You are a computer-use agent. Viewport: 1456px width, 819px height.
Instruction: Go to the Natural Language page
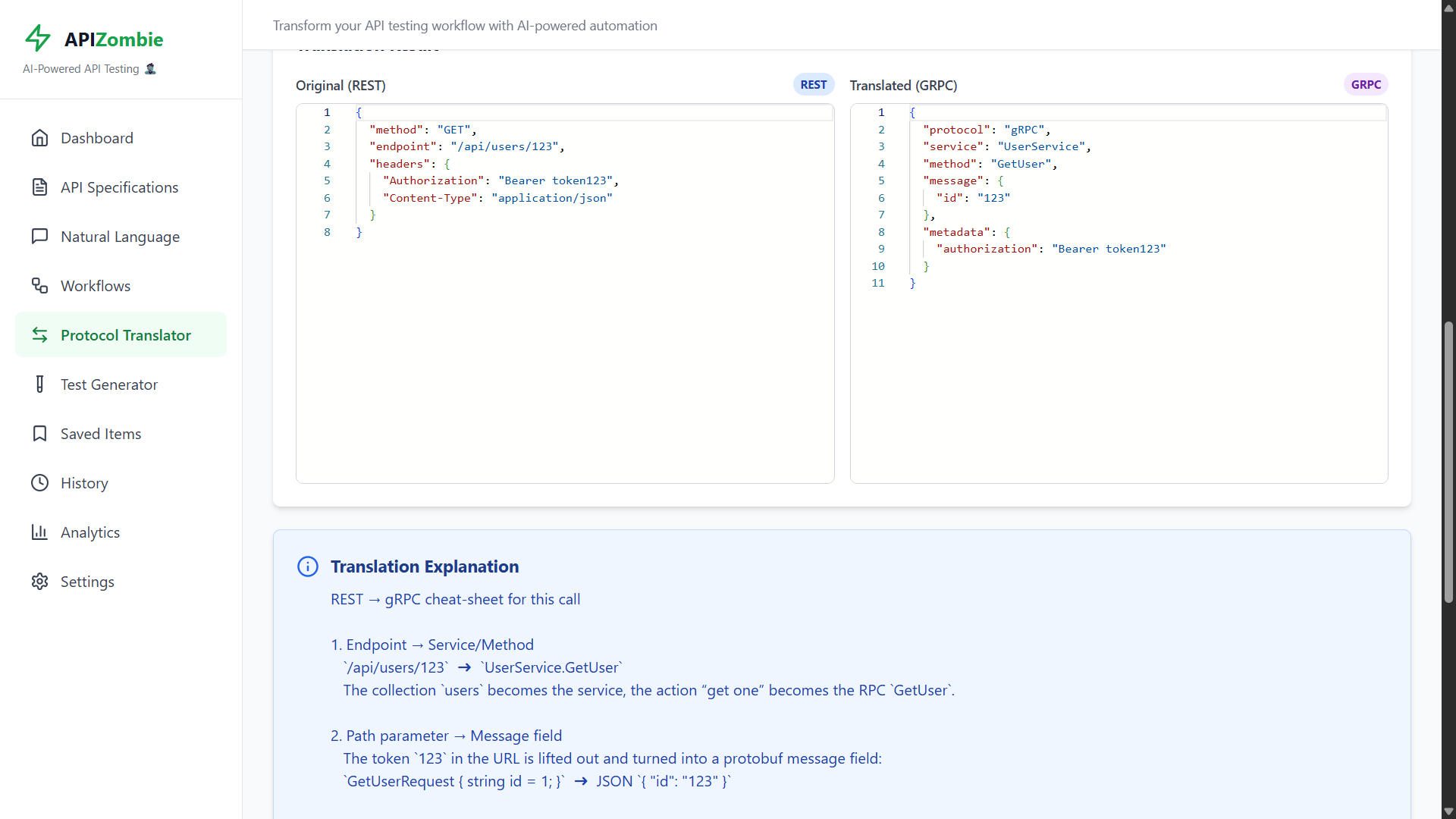(120, 237)
